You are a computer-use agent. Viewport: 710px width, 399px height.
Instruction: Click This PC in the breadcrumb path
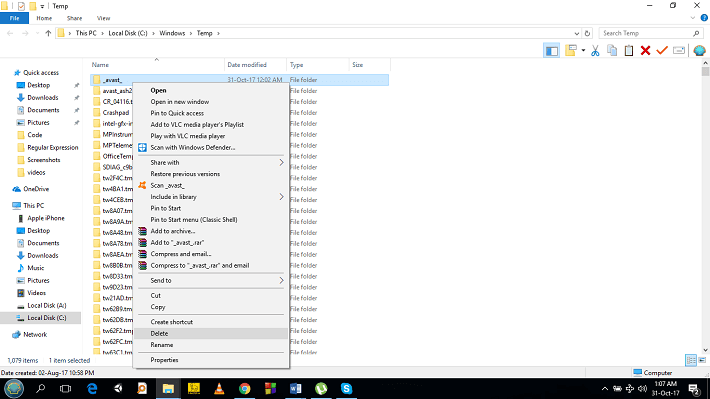click(x=86, y=33)
